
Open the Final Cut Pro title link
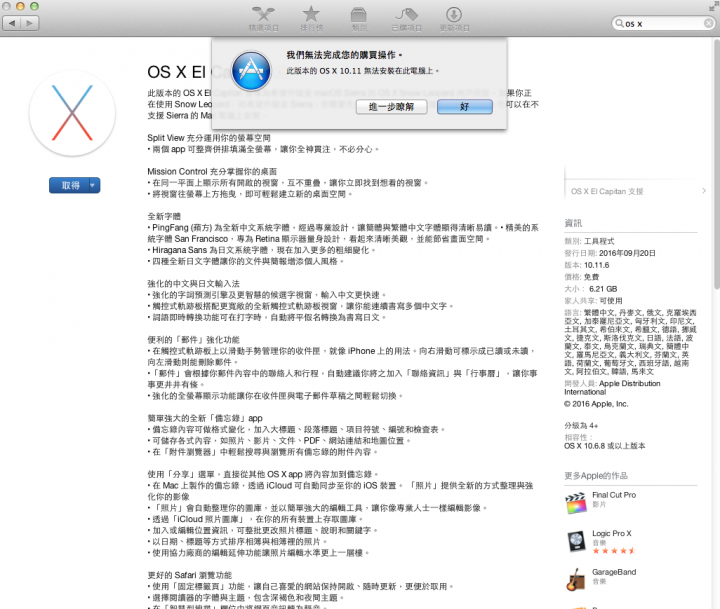614,495
